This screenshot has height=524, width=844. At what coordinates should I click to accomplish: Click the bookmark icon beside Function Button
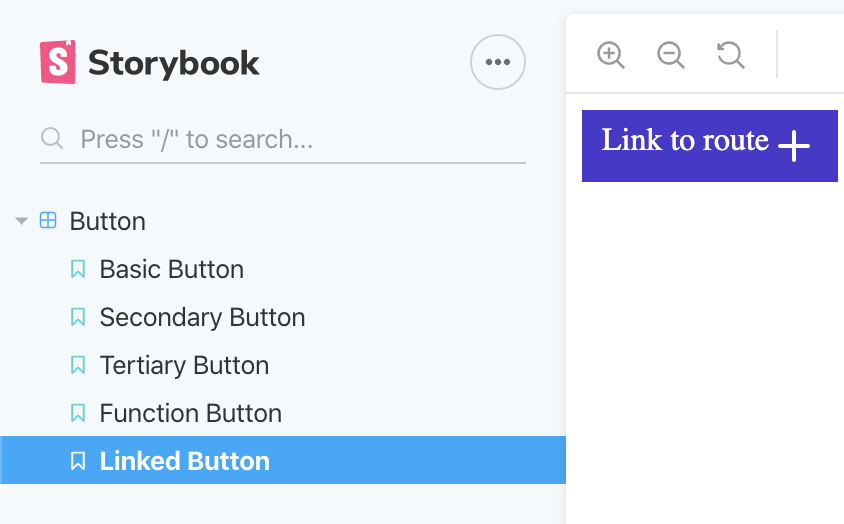(x=78, y=413)
